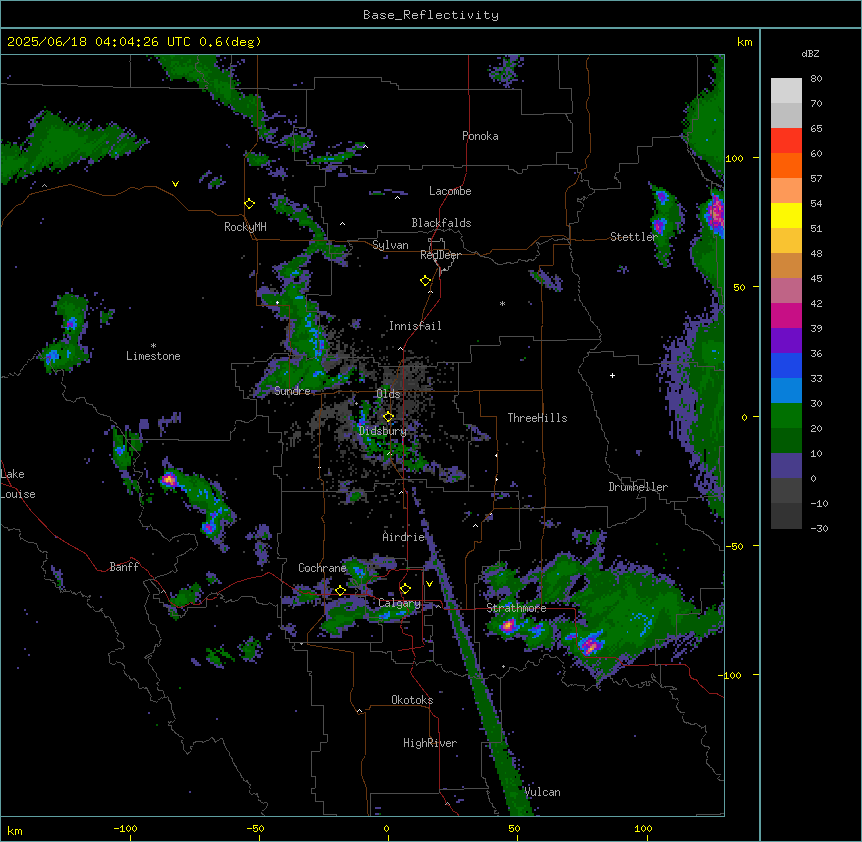The image size is (862, 842).
Task: Pick the red 60-65 dBZ legend swatch
Action: 786,140
